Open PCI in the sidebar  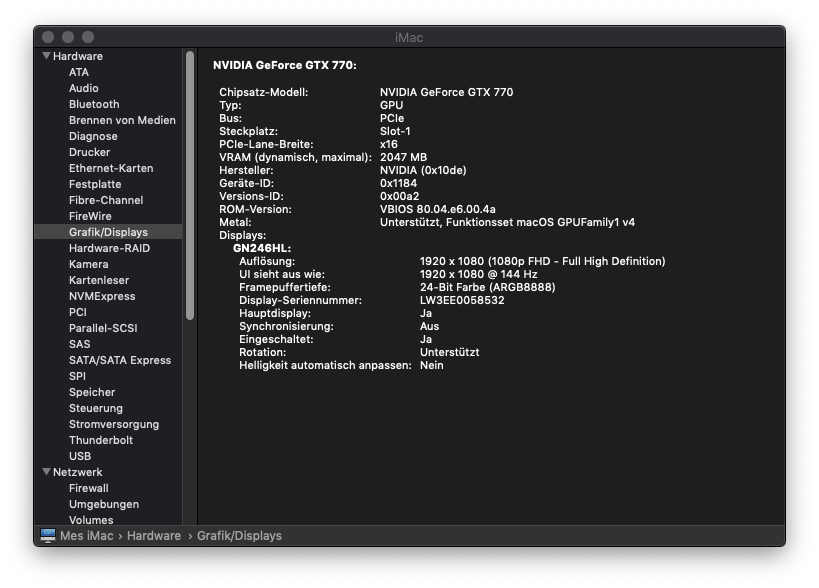pos(78,312)
